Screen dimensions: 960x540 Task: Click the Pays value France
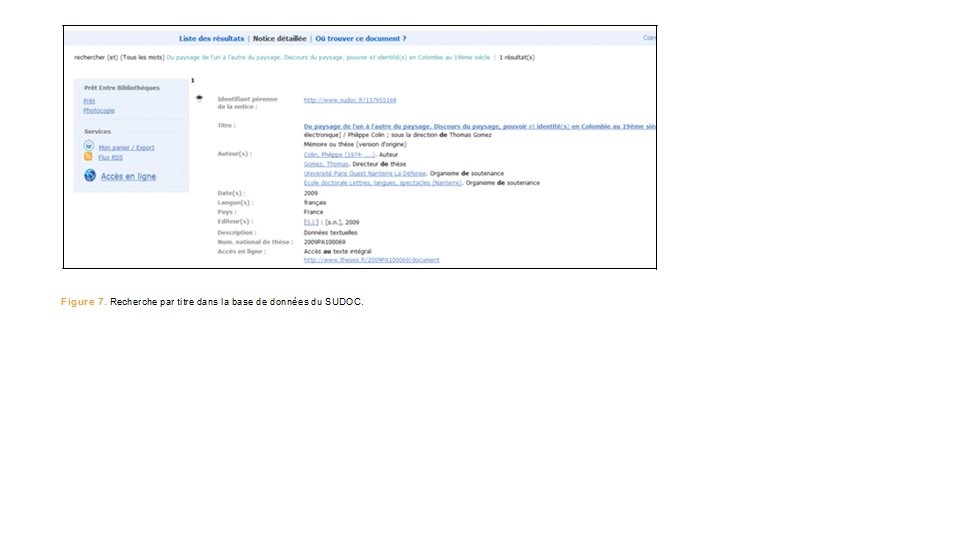[x=313, y=212]
